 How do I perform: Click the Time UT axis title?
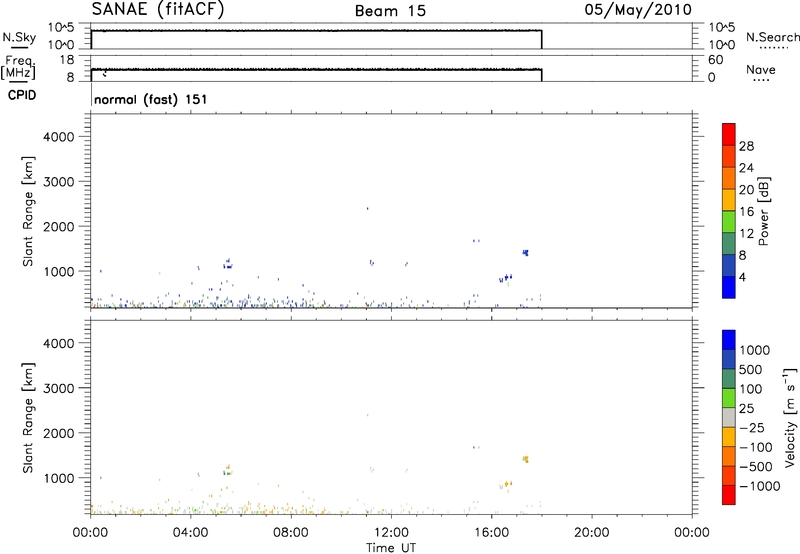(x=391, y=547)
